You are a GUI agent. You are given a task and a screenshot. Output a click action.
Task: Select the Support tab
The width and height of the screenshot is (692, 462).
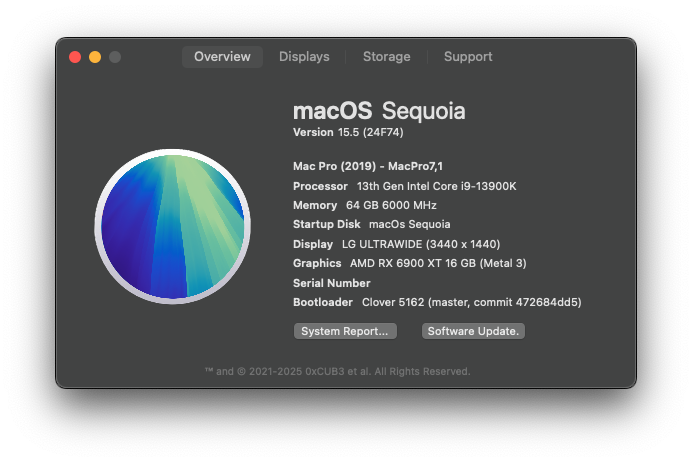[468, 57]
